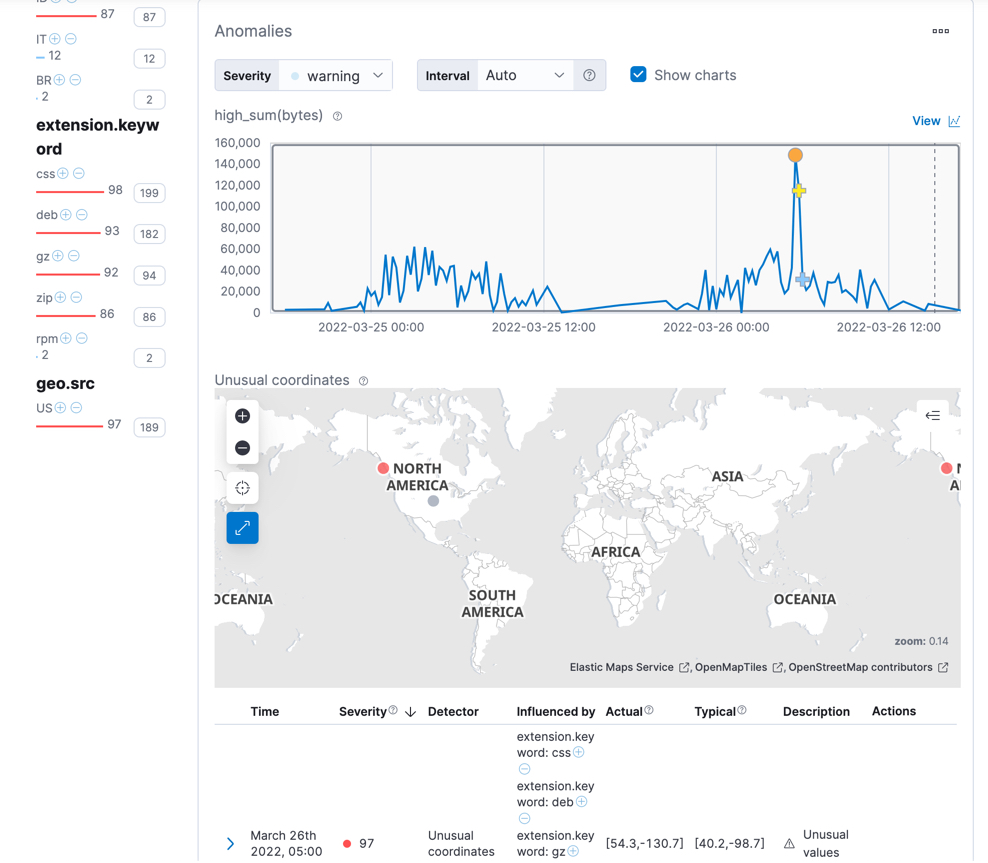
Task: Open the OpenStreetMap contributors link
Action: [x=862, y=667]
